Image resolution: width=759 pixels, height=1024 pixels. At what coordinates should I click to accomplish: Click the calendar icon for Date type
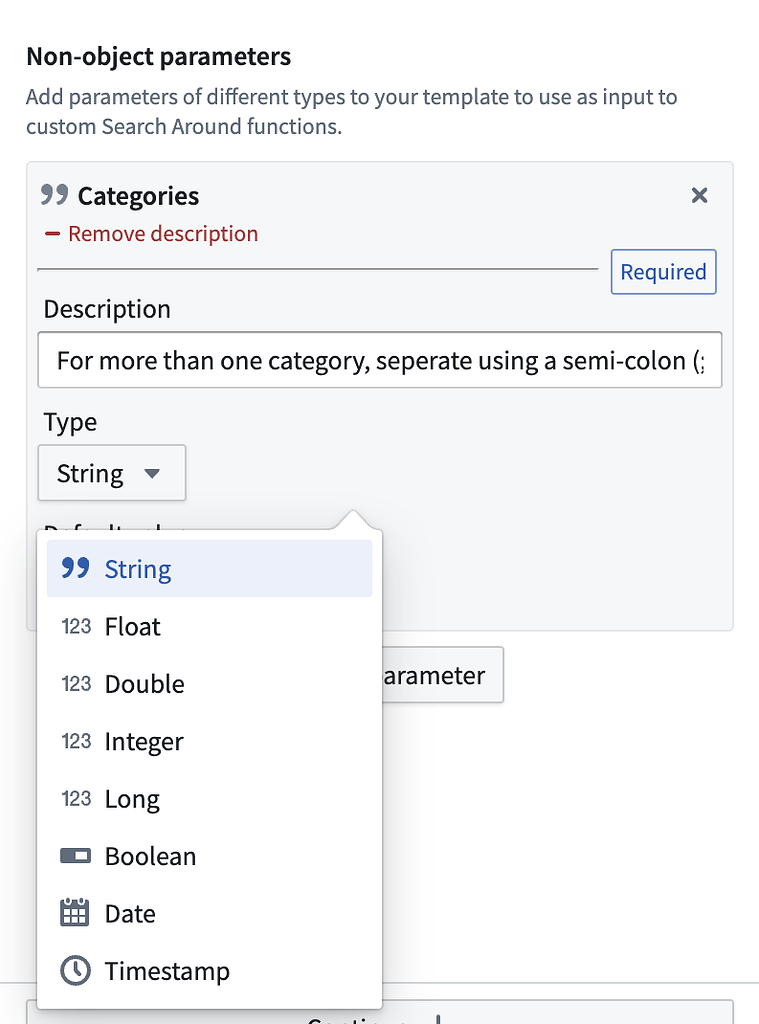76,913
